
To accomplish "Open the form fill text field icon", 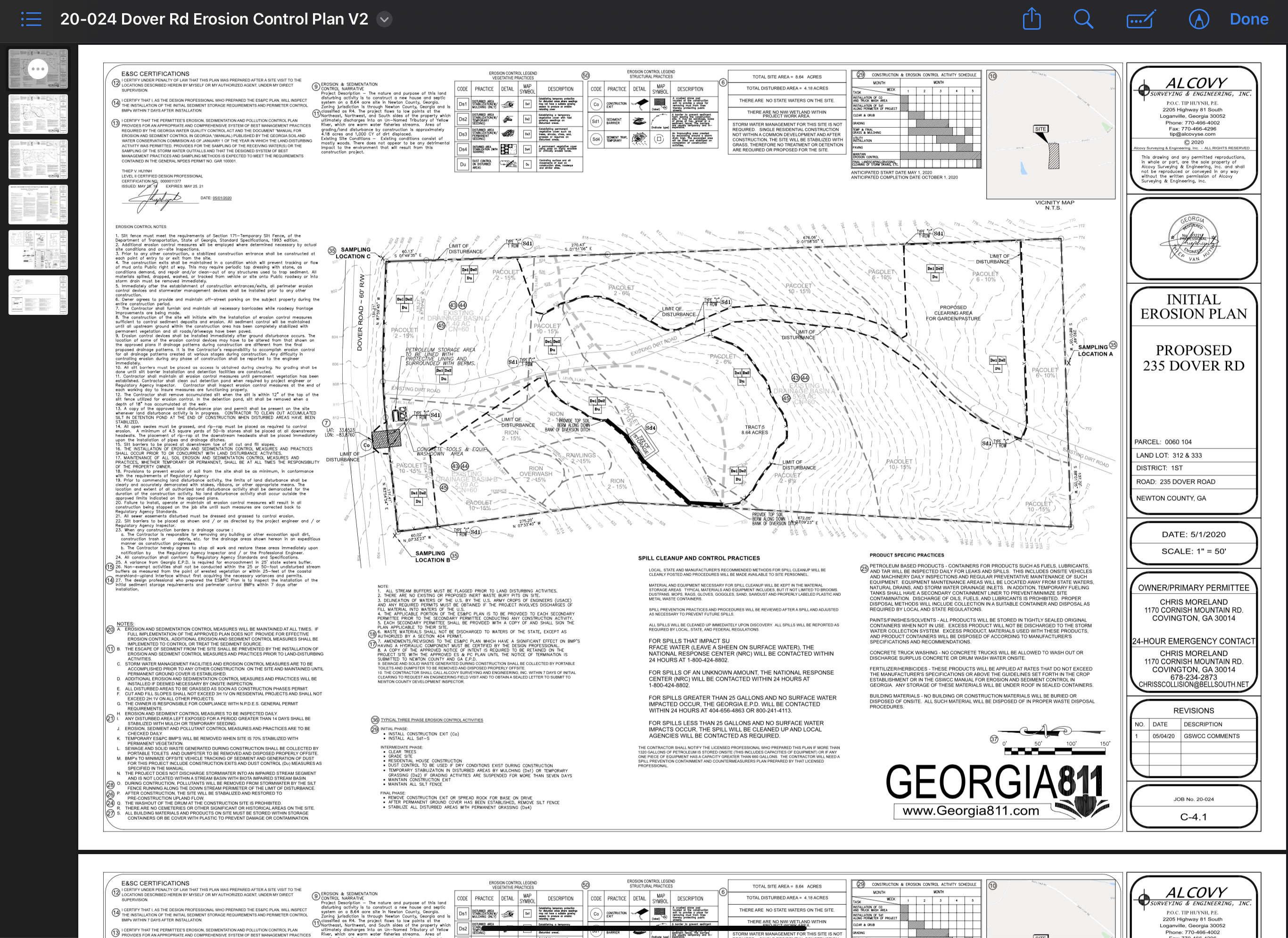I will (x=1140, y=19).
